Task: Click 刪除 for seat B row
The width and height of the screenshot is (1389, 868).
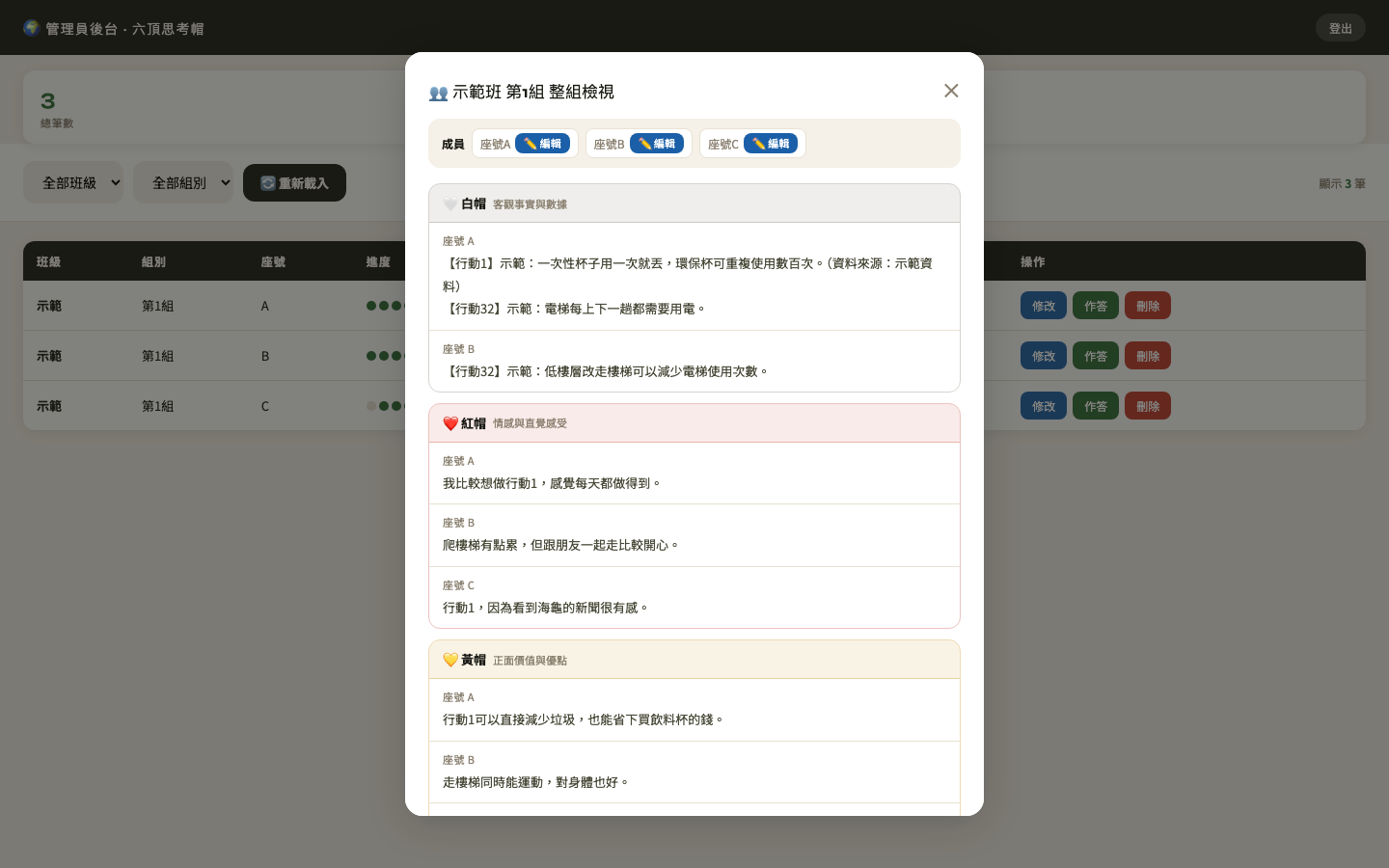Action: coord(1148,356)
